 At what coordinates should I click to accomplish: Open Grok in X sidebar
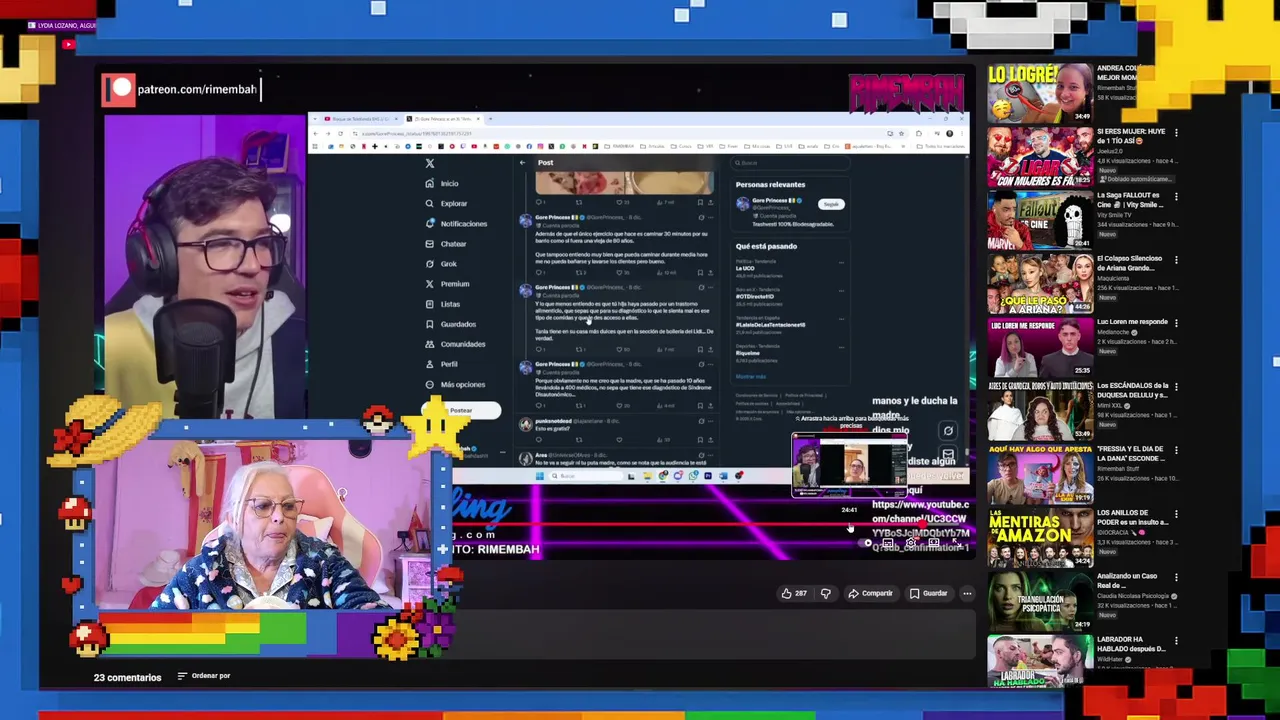[x=441, y=263]
